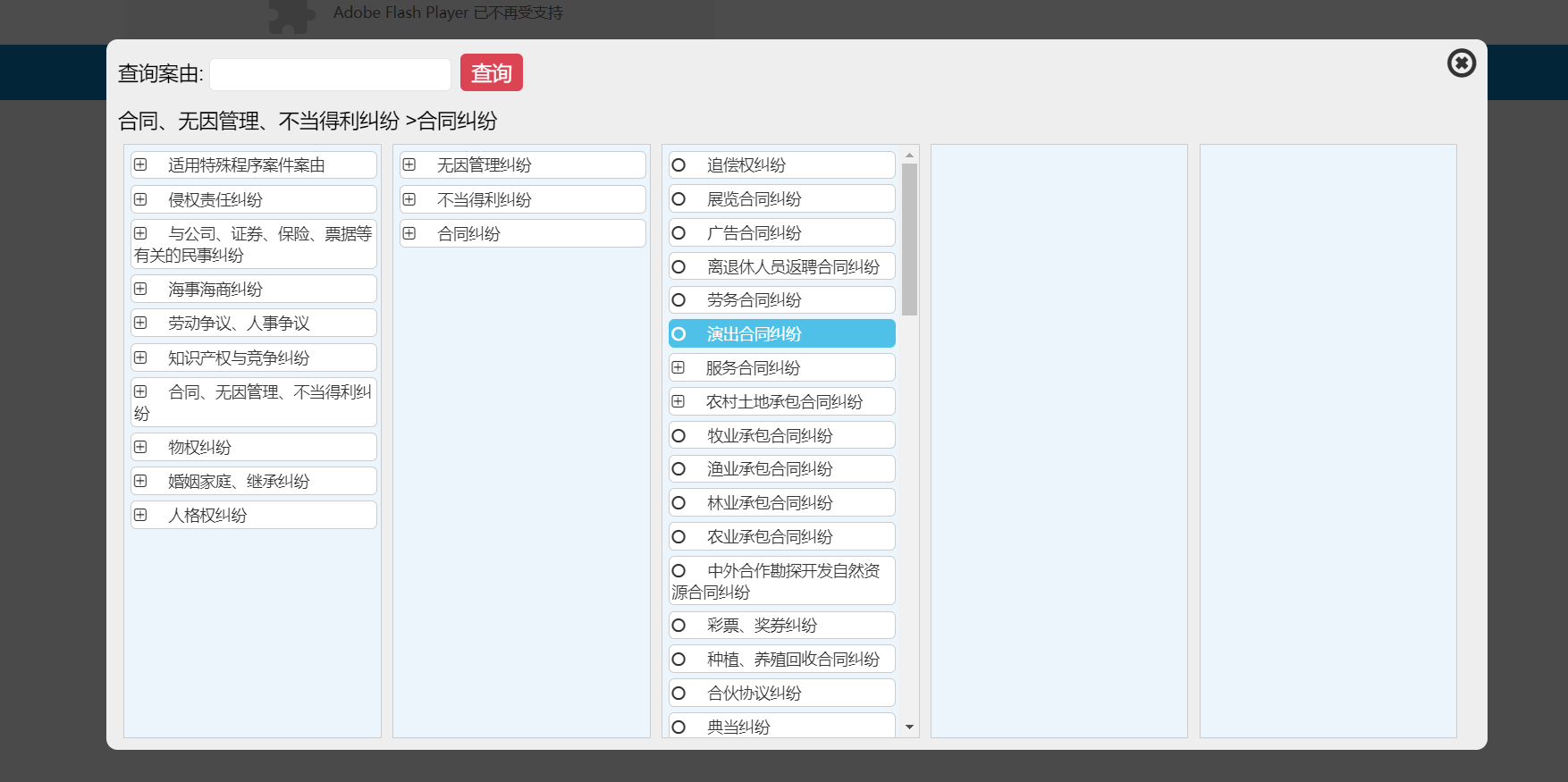This screenshot has width=1568, height=782.
Task: Click Adobe Flash Player plugin icon
Action: pos(292,15)
